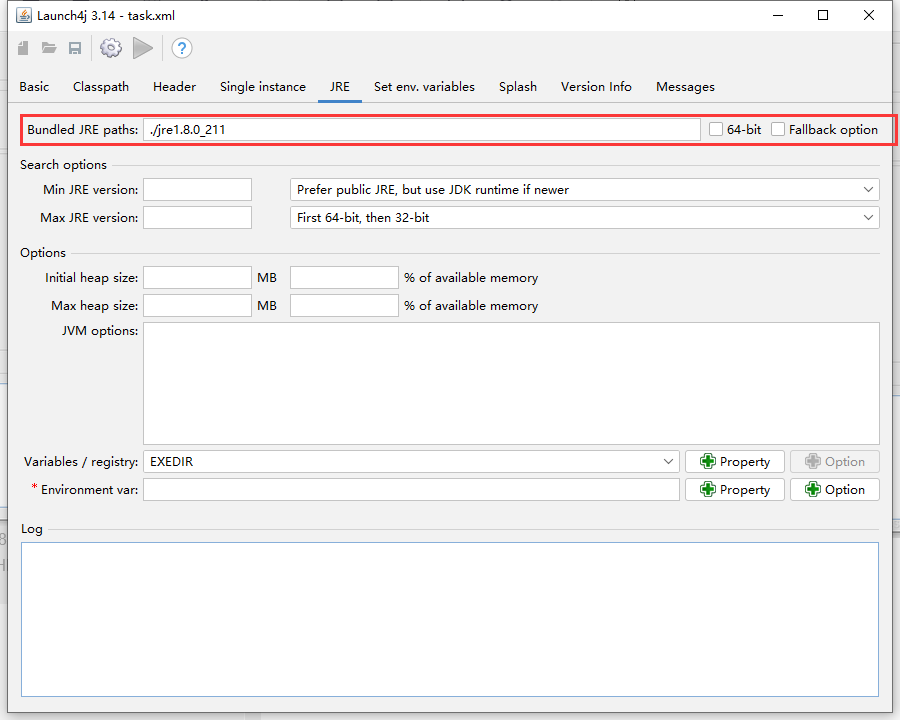Expand the 'First 64-bit, then 32-bit' dropdown
The width and height of the screenshot is (900, 720).
[x=868, y=217]
